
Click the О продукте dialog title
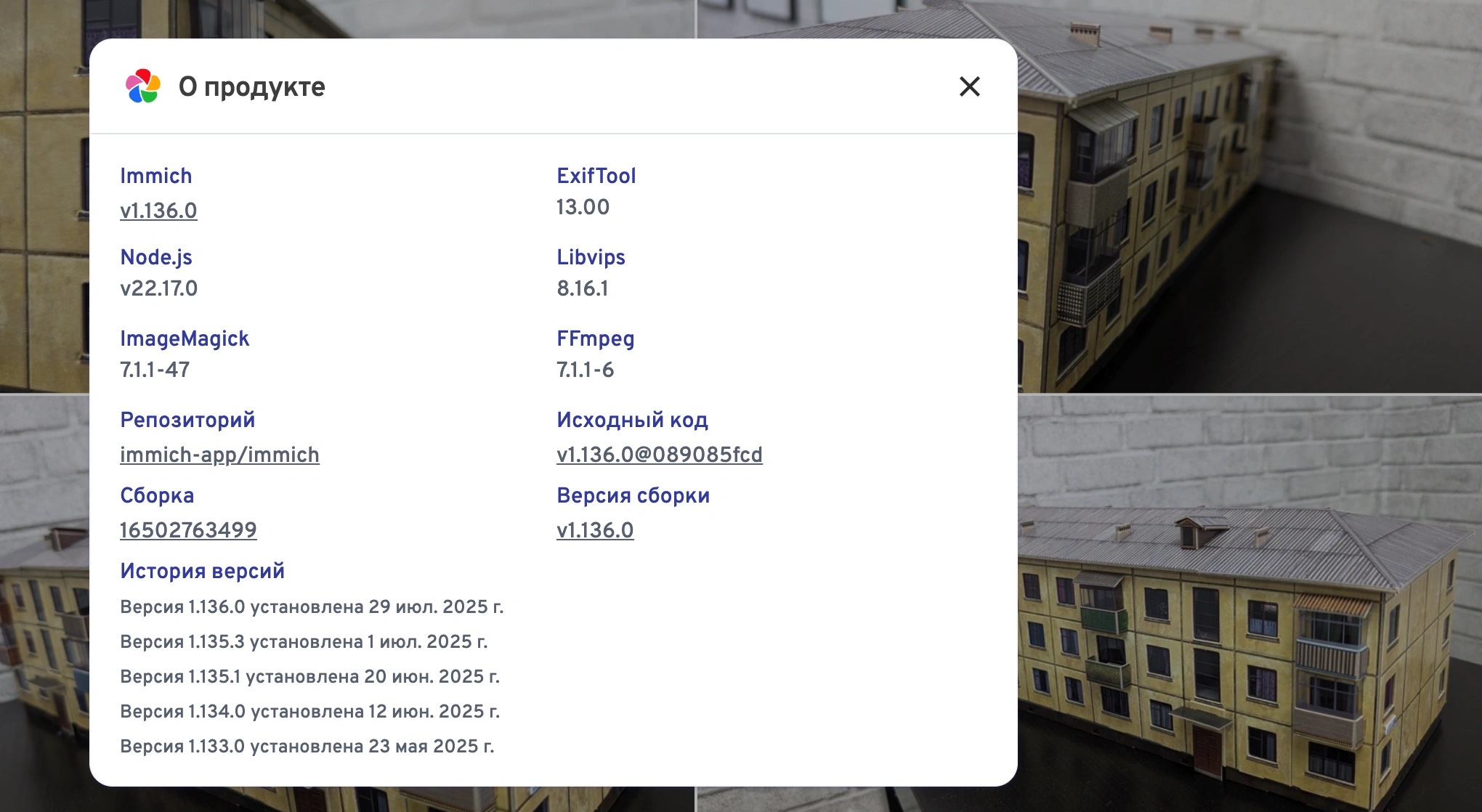251,86
